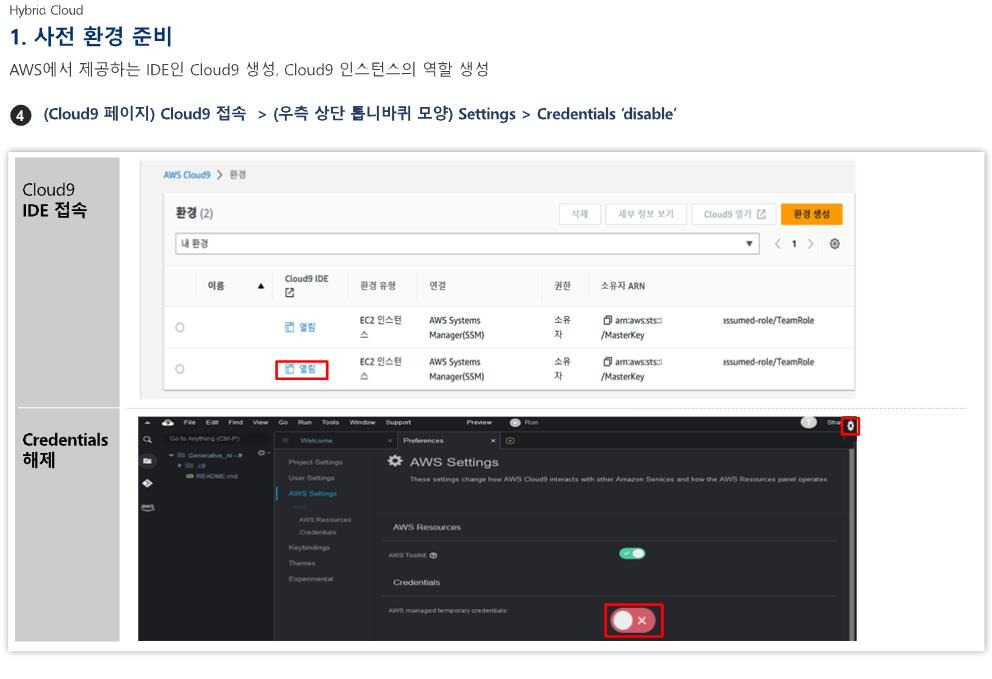Open the Source Control panel icon

click(x=147, y=483)
